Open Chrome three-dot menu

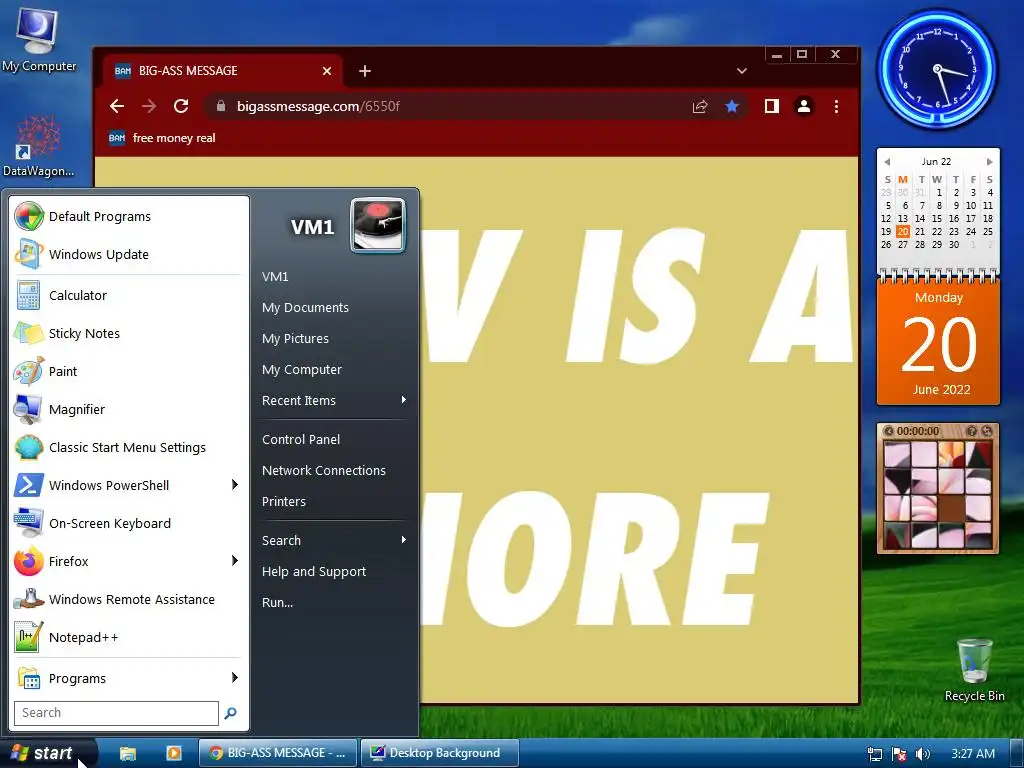pos(837,106)
